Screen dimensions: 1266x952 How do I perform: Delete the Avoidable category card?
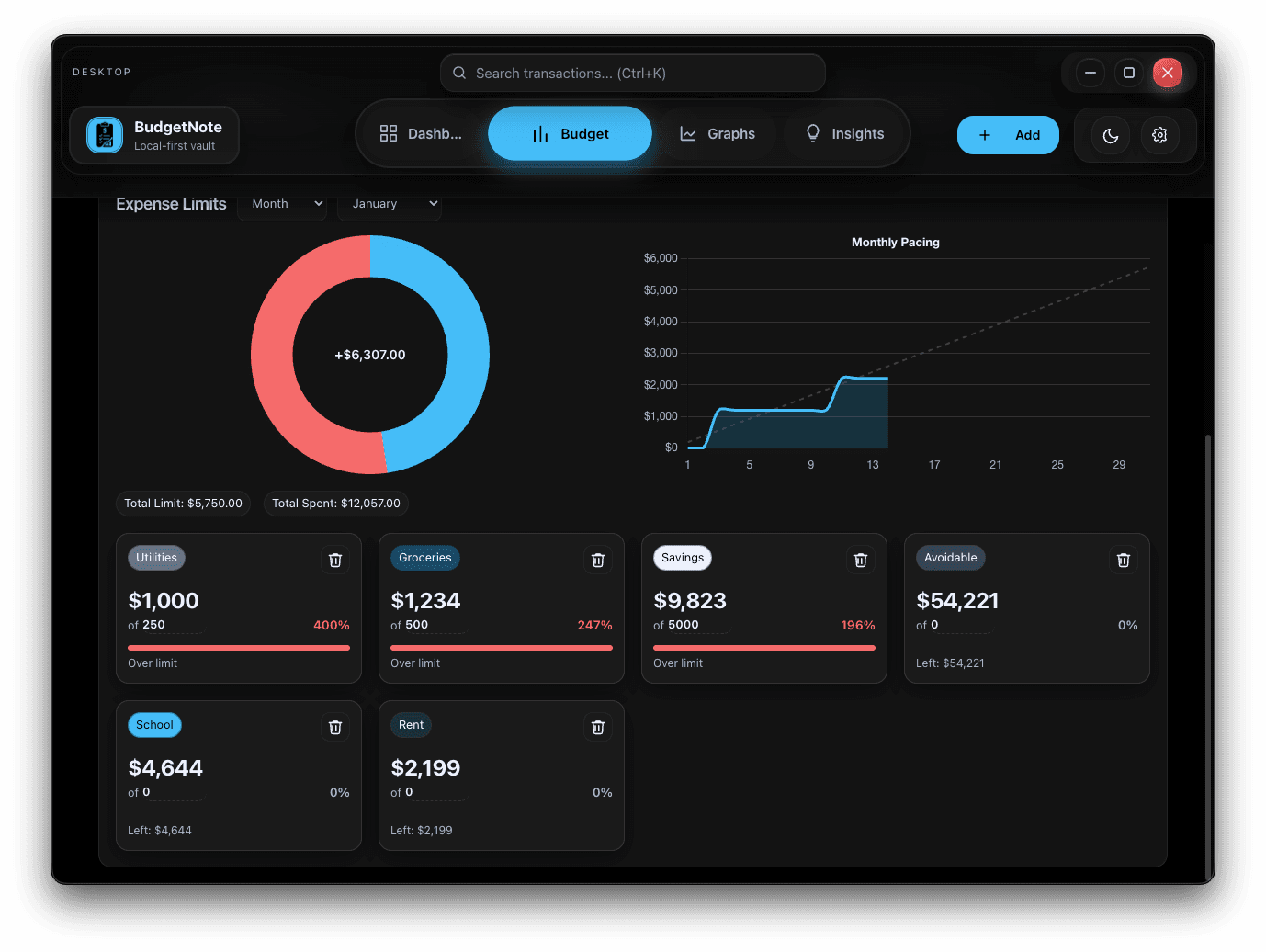point(1123,560)
